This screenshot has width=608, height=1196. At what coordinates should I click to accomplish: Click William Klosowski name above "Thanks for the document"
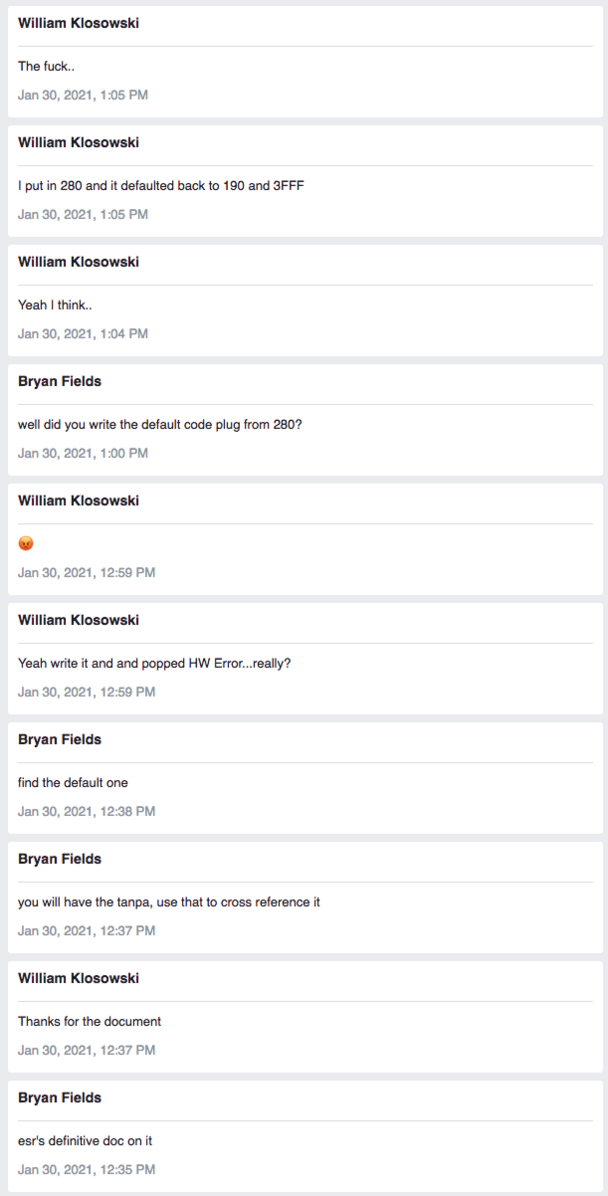[78, 978]
